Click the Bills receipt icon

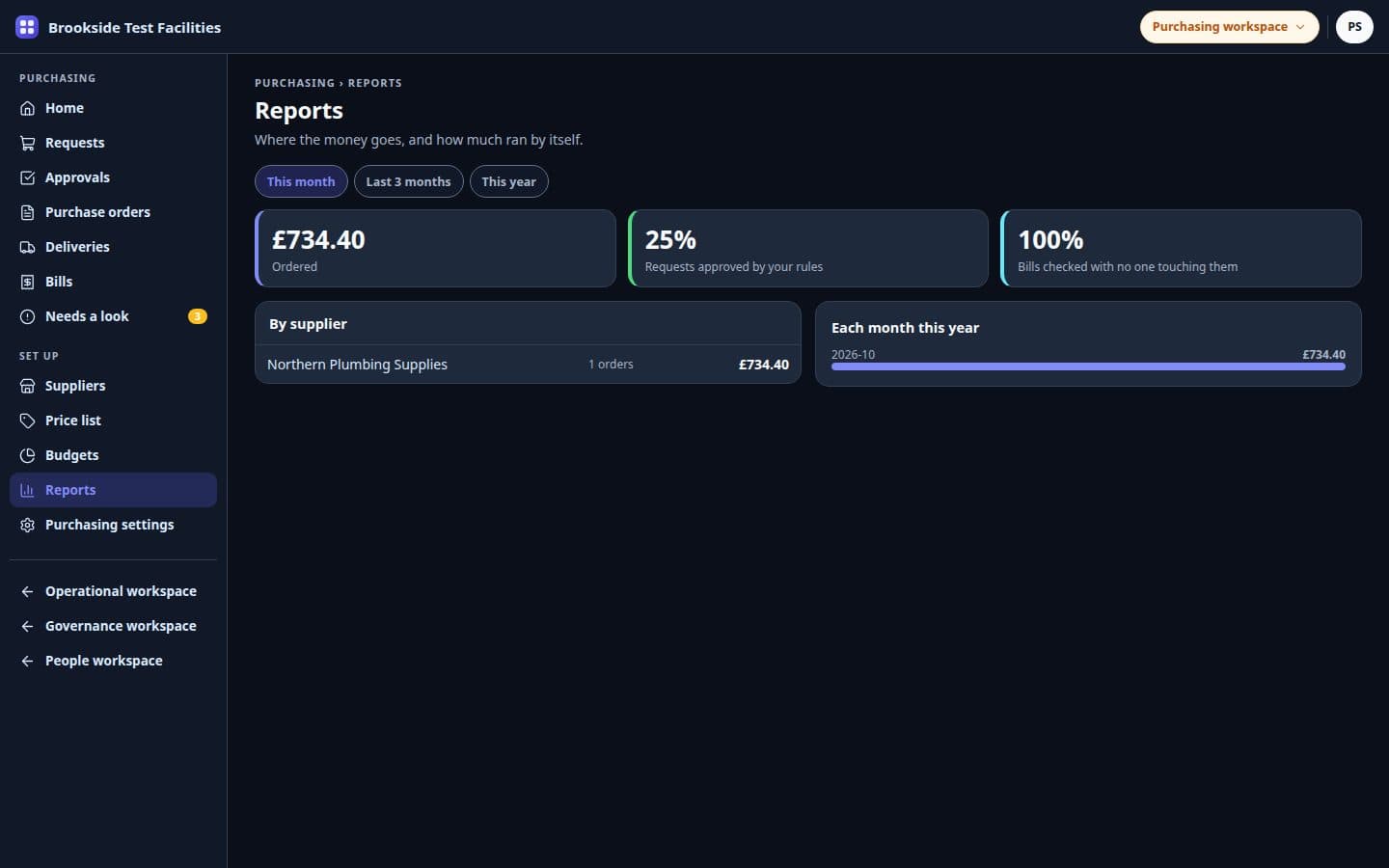27,282
